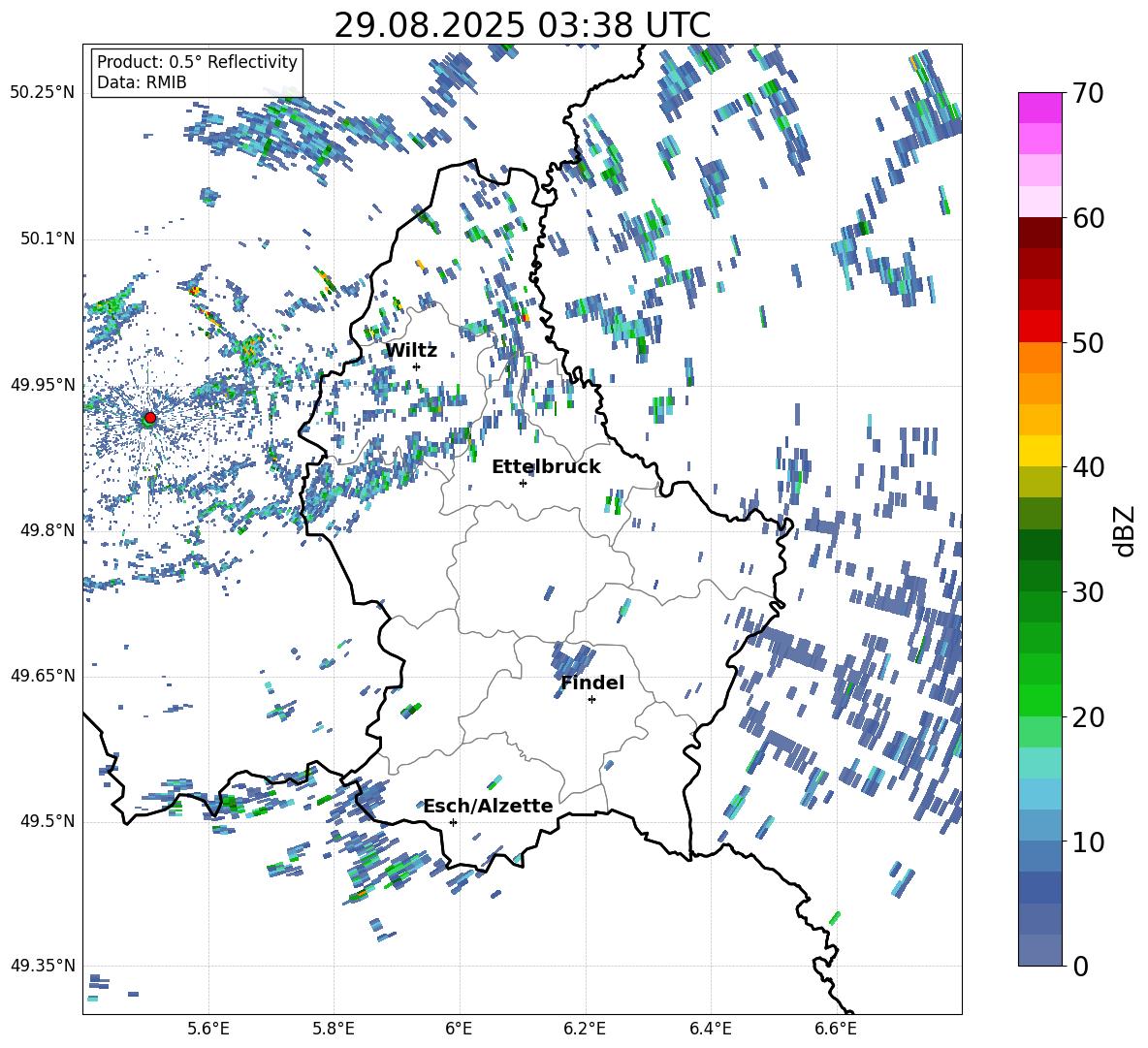This screenshot has height=1048, width=1148.
Task: Click the Wiltz city label
Action: [x=411, y=351]
